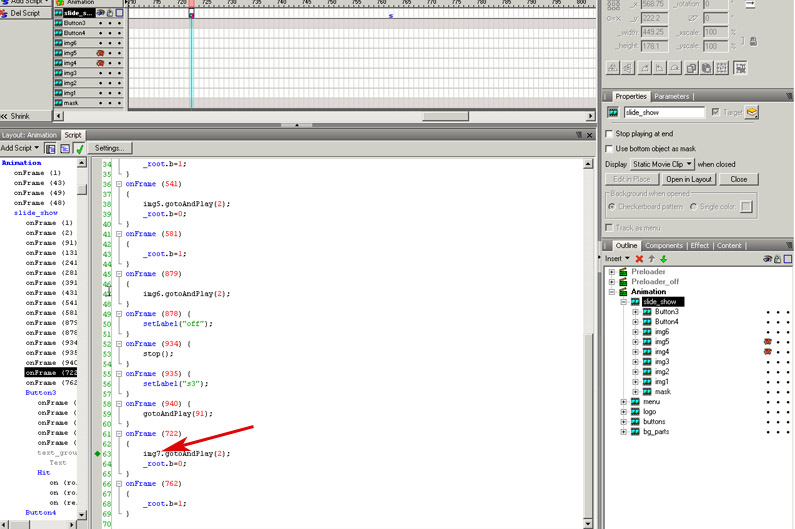Click the Open in Layout button

coord(688,179)
